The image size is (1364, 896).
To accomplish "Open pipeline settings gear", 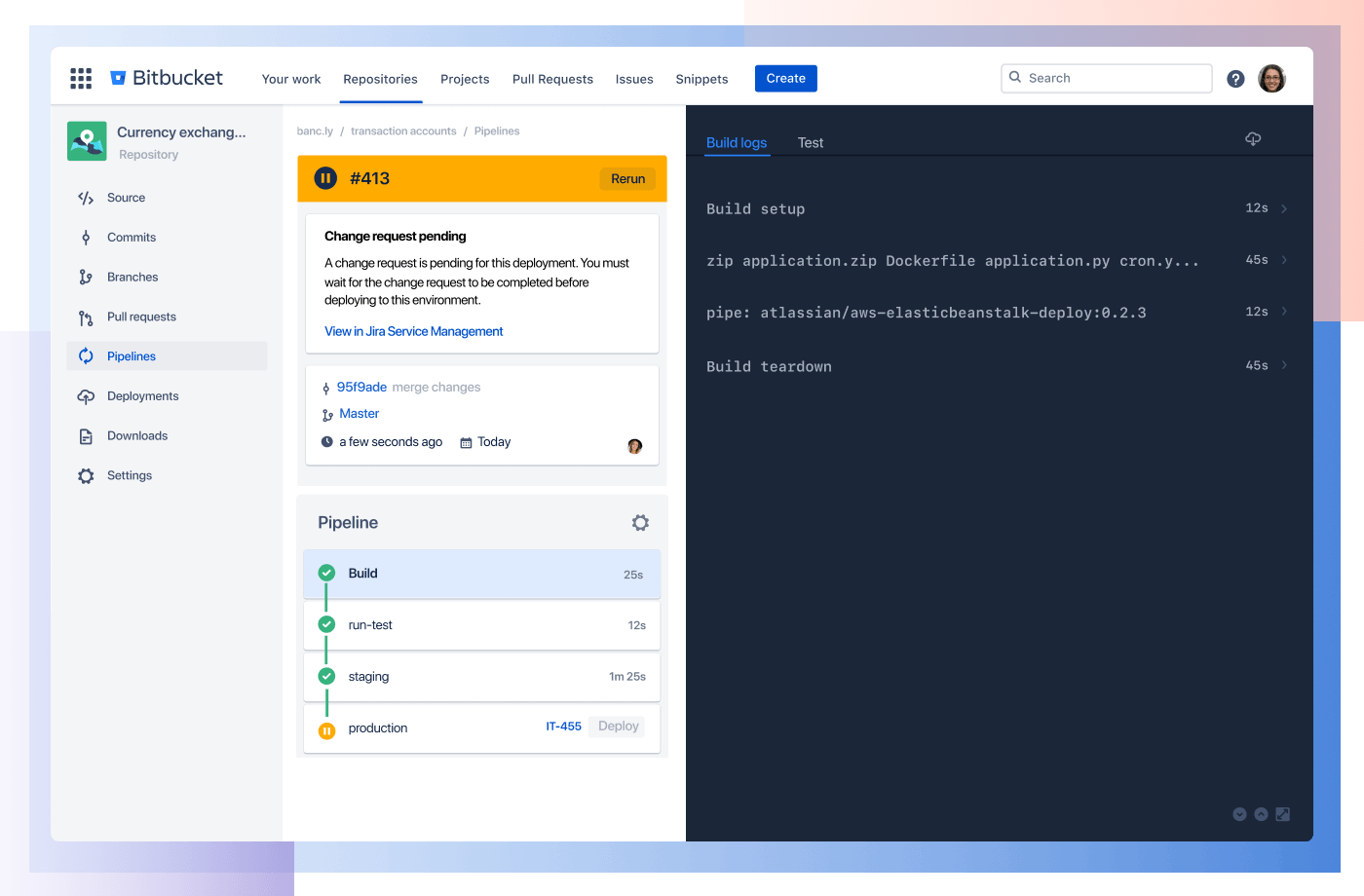I will [x=640, y=522].
